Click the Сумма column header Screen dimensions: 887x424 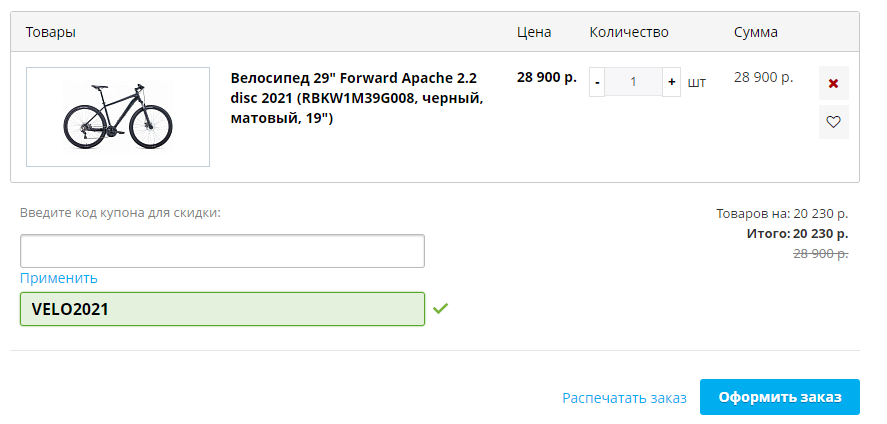(x=756, y=32)
